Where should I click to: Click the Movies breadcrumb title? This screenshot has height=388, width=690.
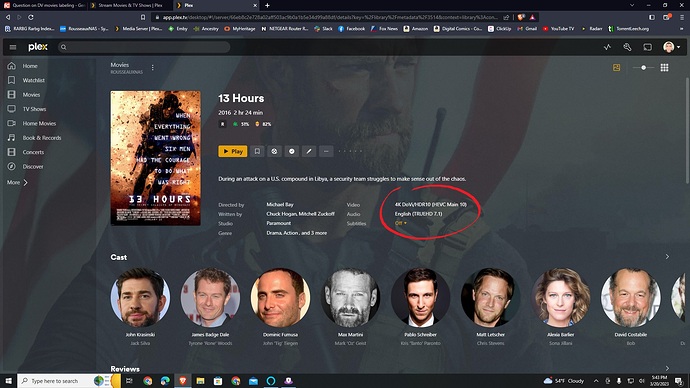120,65
